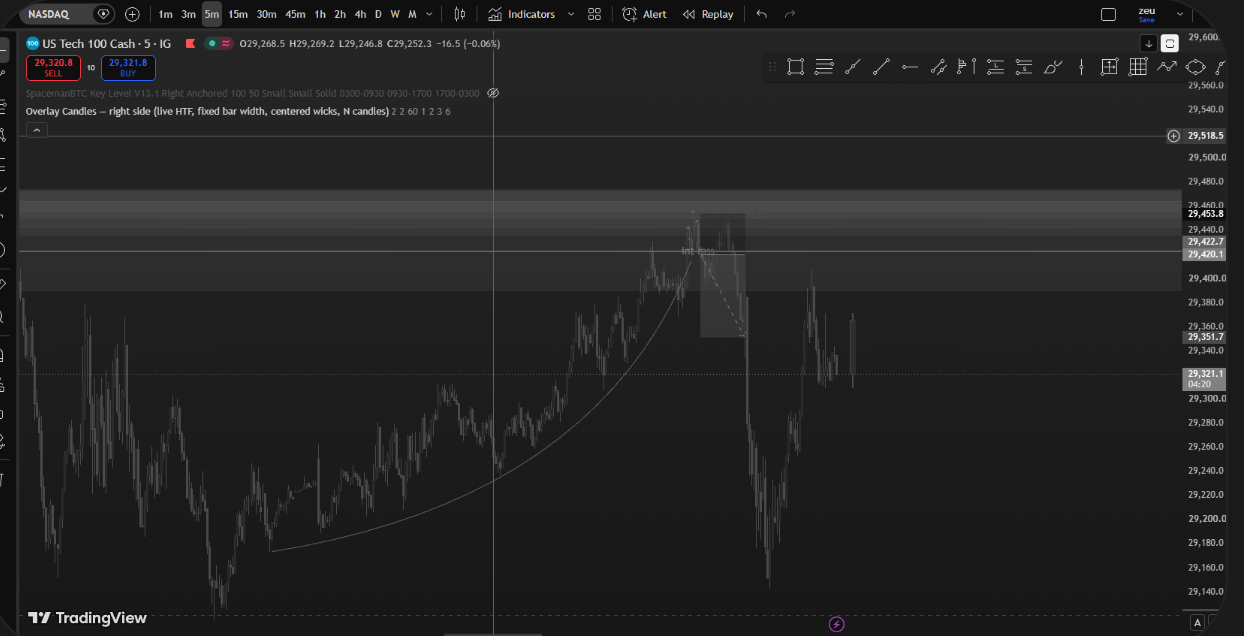Switch to the 1m timeframe
Screen dimensions: 1244x636
[x=165, y=14]
